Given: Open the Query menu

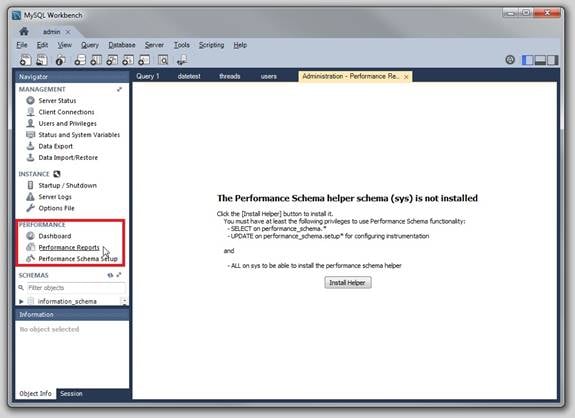Looking at the screenshot, I should click(x=90, y=45).
